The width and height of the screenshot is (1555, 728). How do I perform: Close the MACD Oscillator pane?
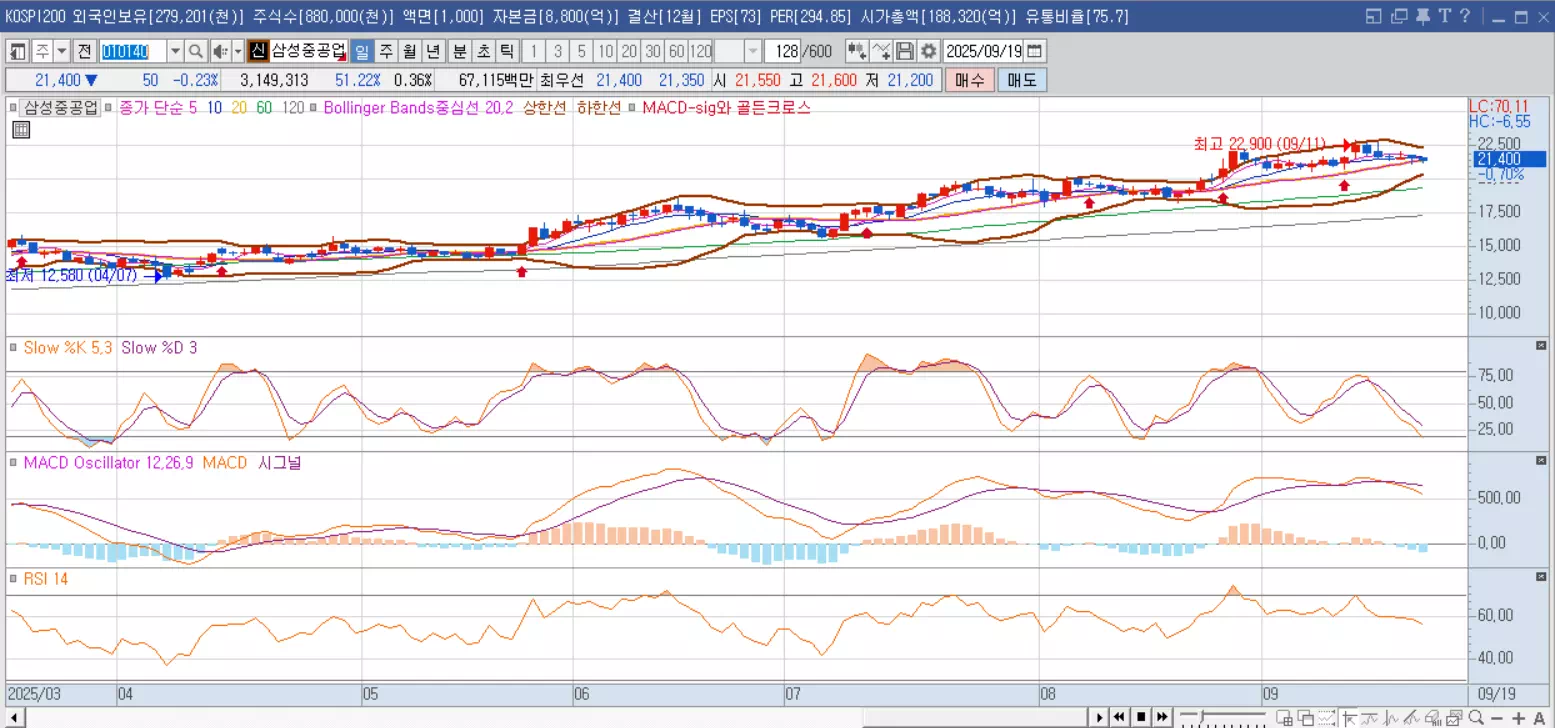1541,460
